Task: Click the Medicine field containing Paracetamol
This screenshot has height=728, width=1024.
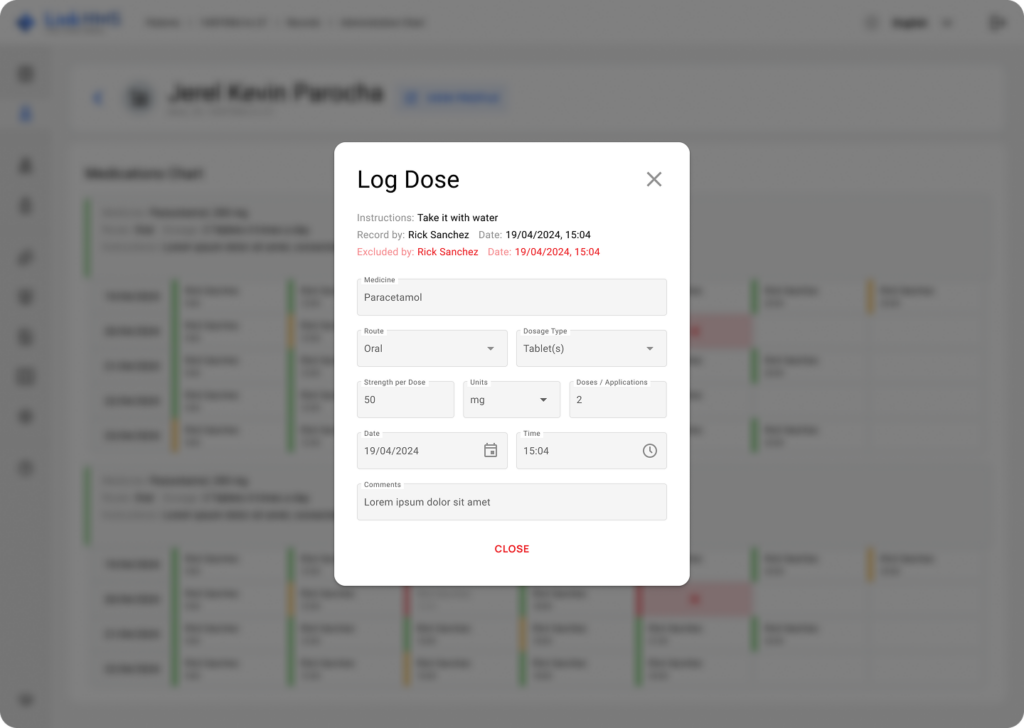Action: (511, 298)
